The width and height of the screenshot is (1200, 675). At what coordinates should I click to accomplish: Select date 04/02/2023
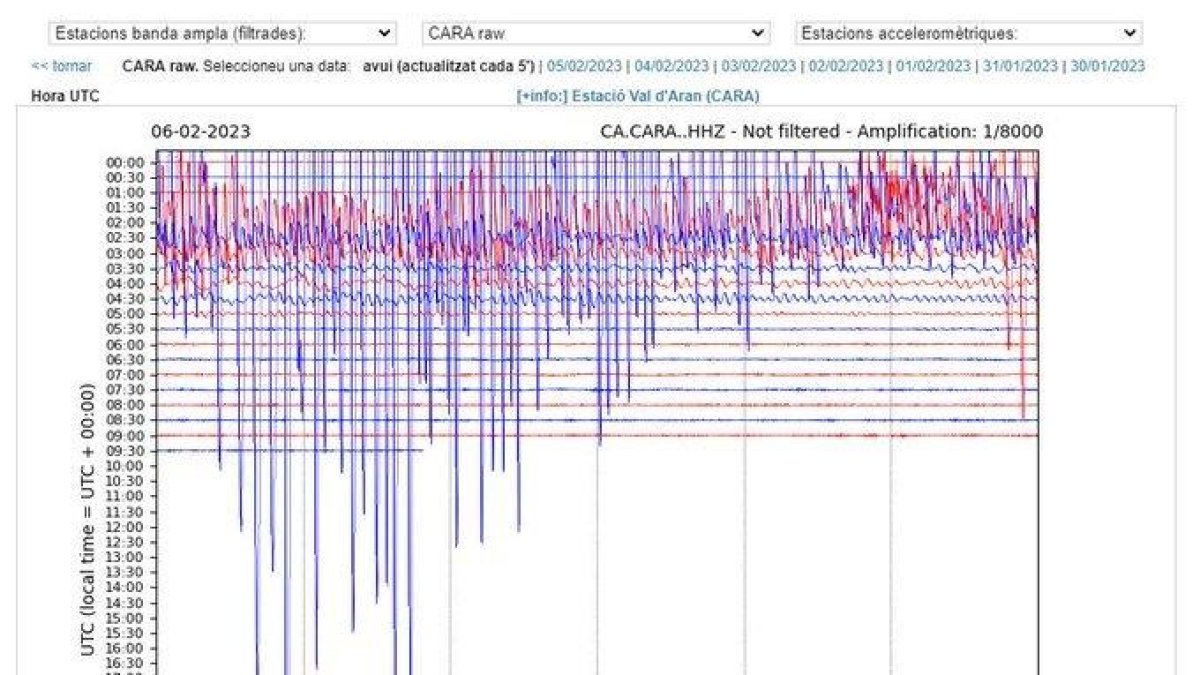[x=672, y=66]
